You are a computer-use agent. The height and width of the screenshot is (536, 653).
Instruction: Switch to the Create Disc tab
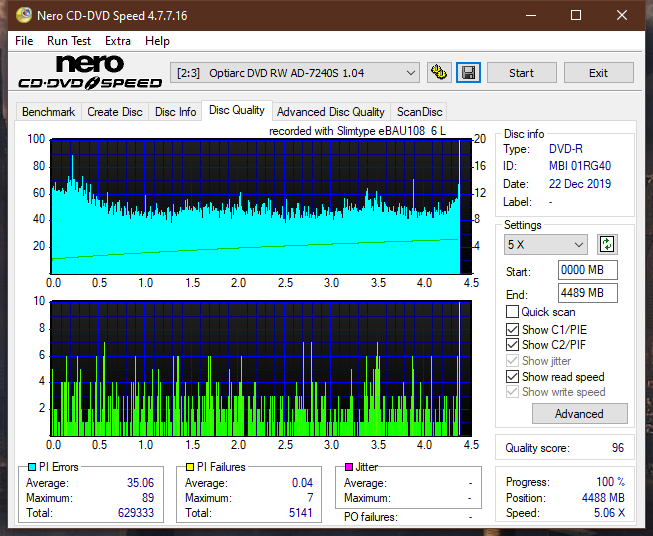(115, 112)
